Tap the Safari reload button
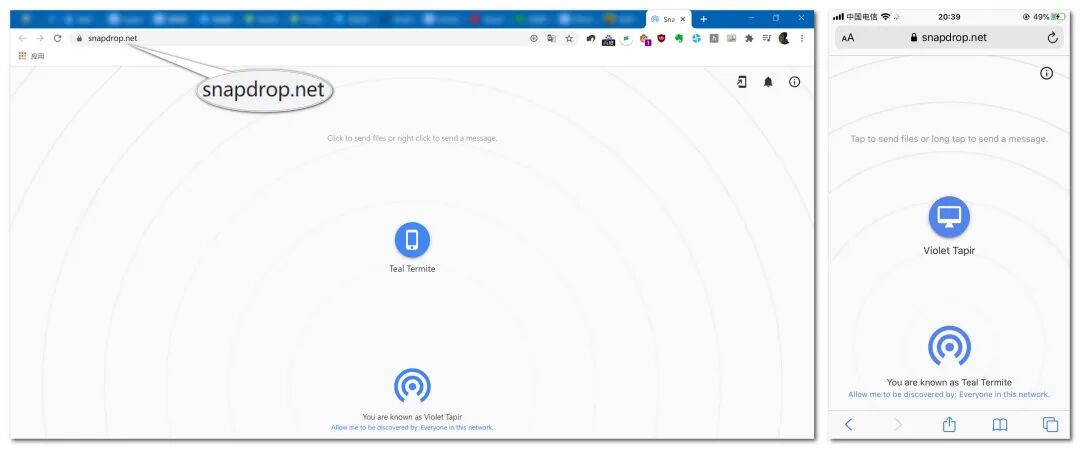Screen dimensions: 1080x449 1052,38
